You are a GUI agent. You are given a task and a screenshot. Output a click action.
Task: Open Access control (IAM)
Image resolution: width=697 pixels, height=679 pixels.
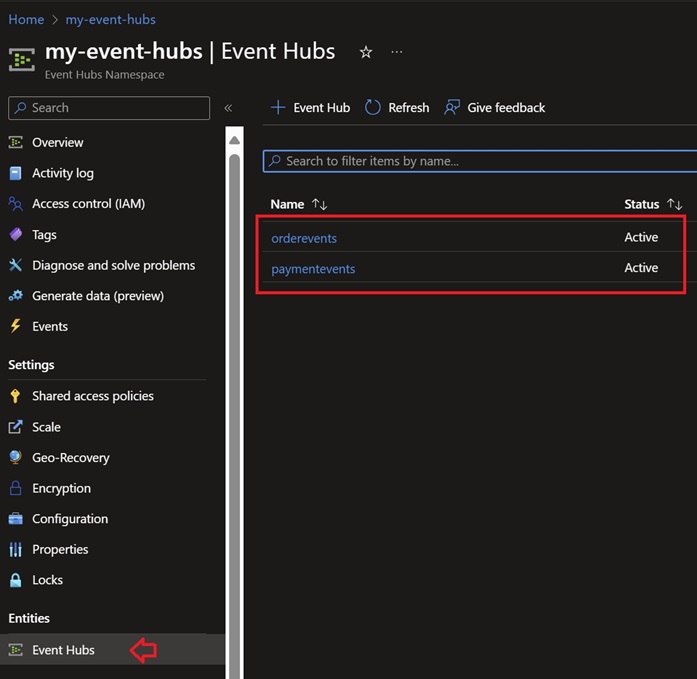(x=88, y=204)
